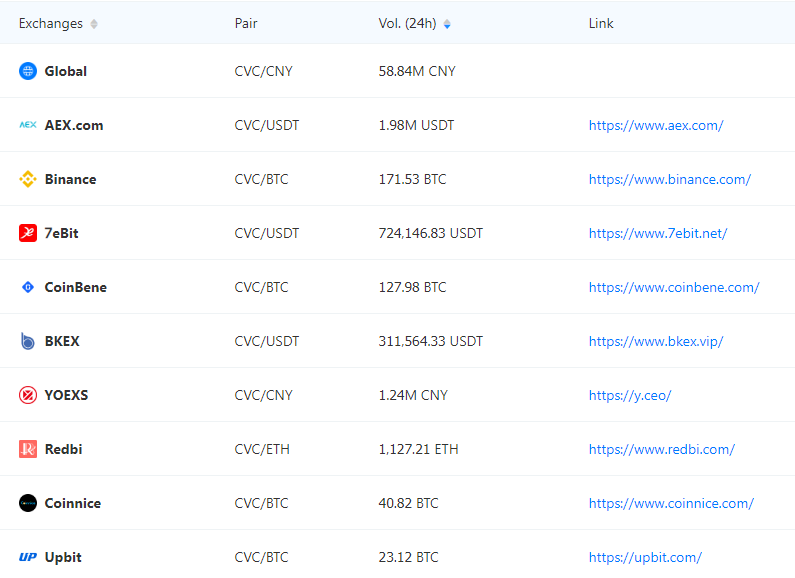Click the Coinnice black circle icon
The image size is (795, 578).
[x=28, y=503]
